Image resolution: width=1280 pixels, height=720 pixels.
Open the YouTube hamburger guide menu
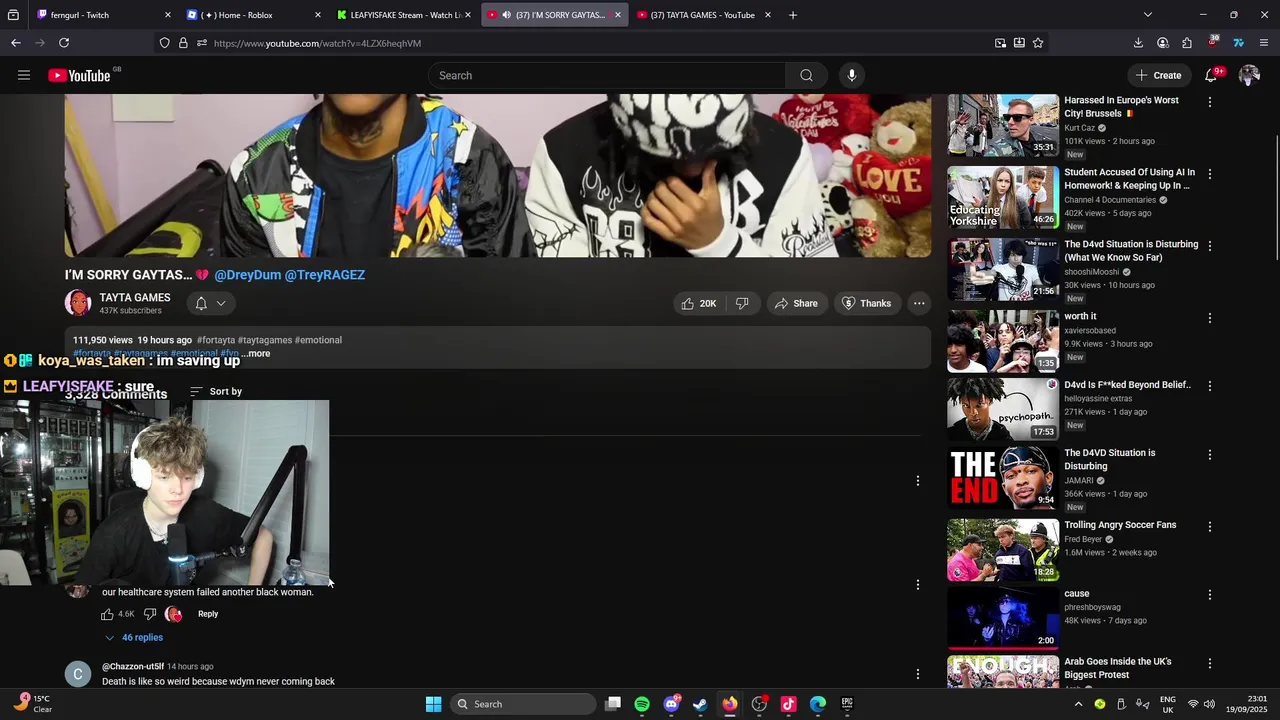tap(24, 75)
